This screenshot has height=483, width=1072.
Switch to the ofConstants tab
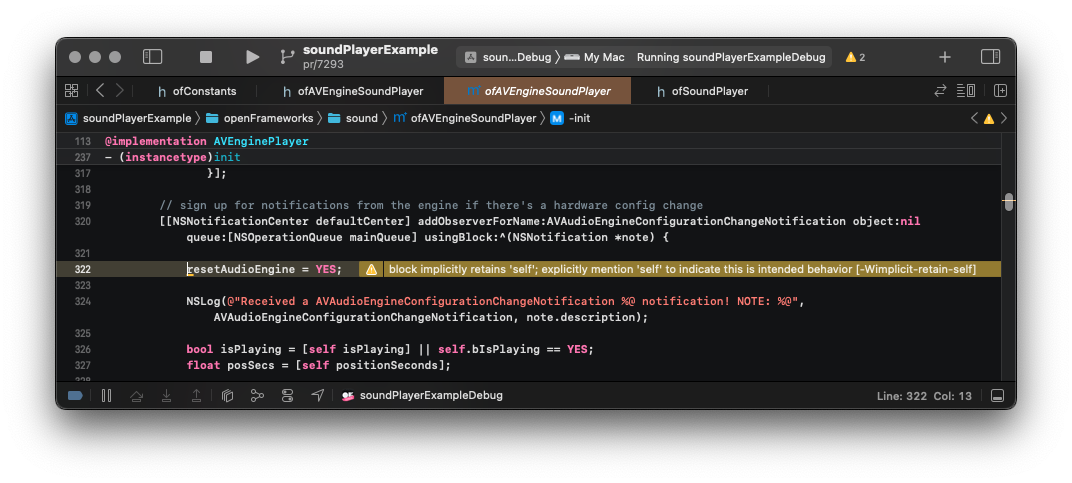tap(197, 91)
